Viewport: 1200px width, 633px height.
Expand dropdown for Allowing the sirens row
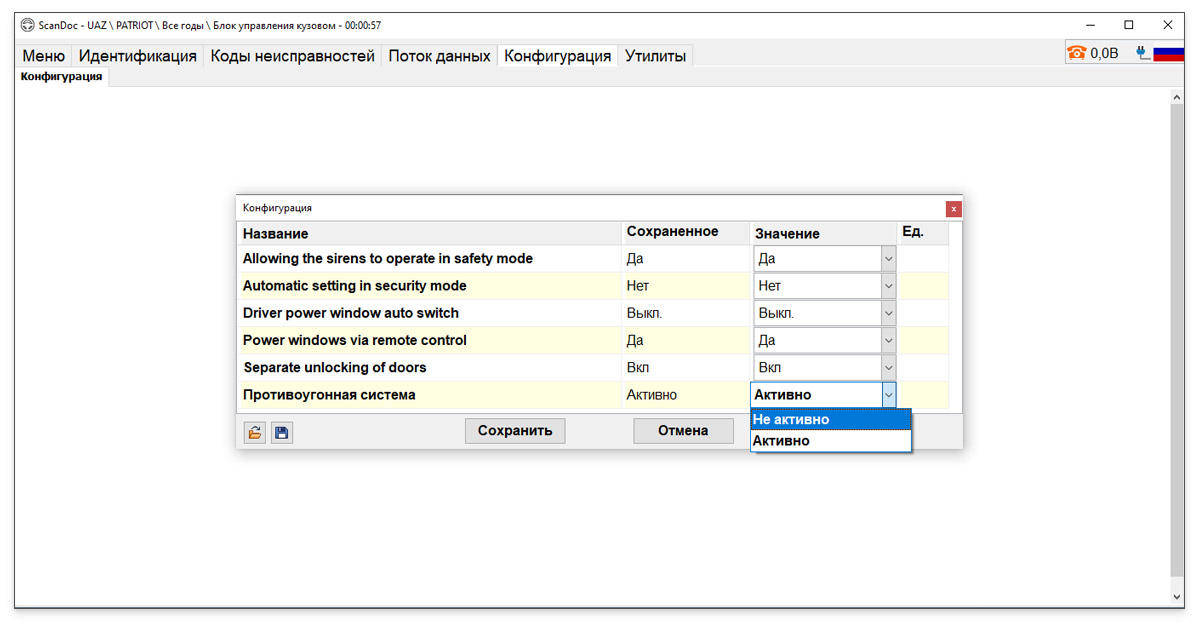[888, 259]
